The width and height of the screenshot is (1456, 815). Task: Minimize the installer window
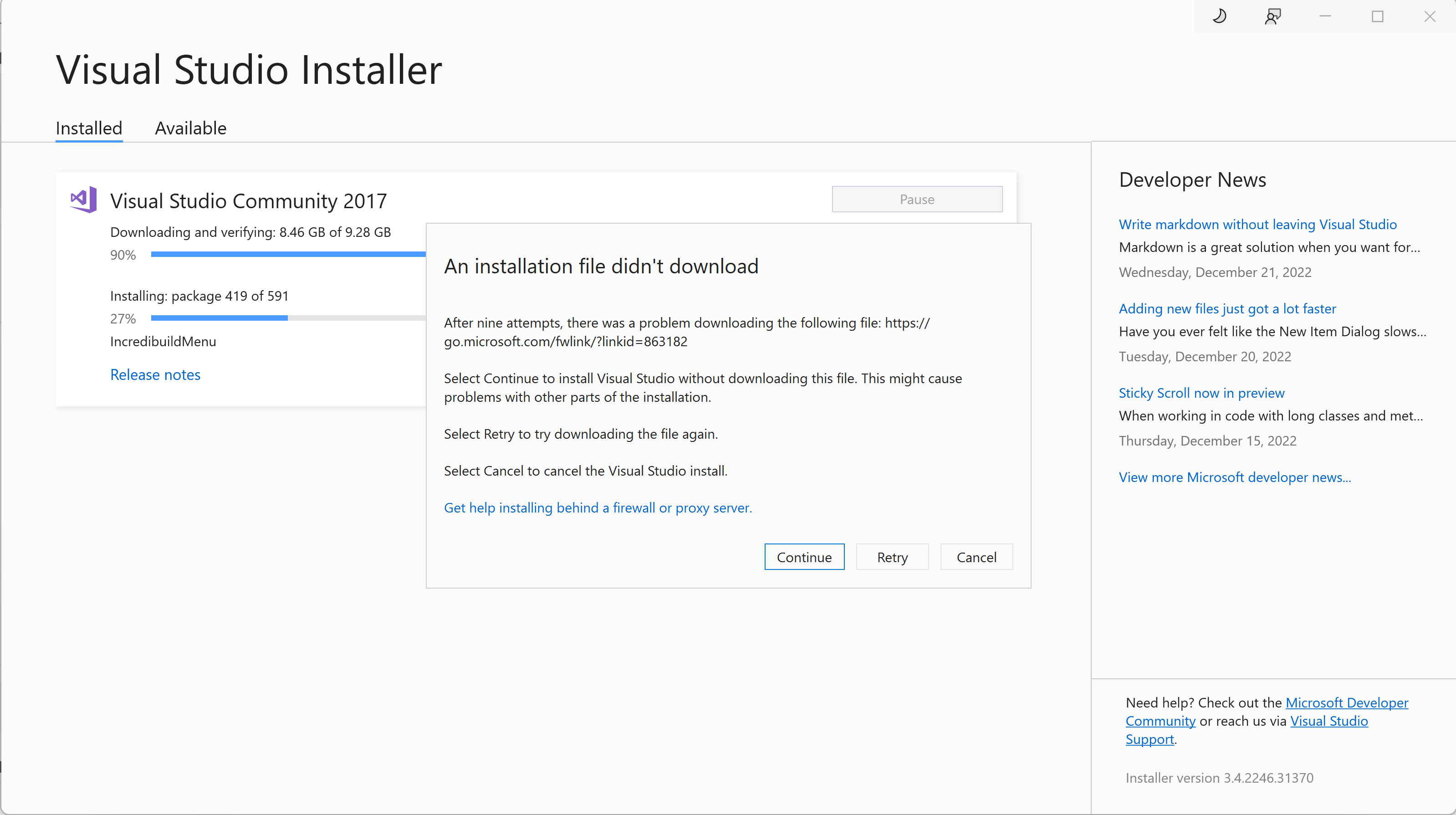[x=1325, y=16]
